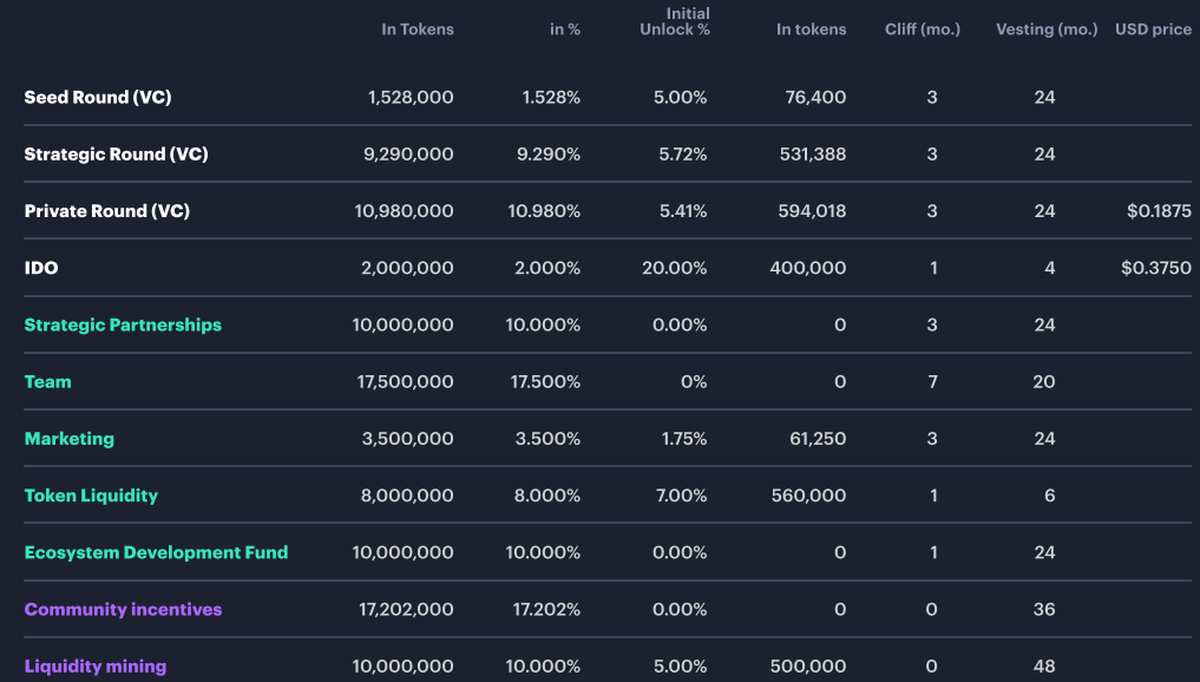
Task: Click the Private Round (VC) label
Action: (107, 211)
